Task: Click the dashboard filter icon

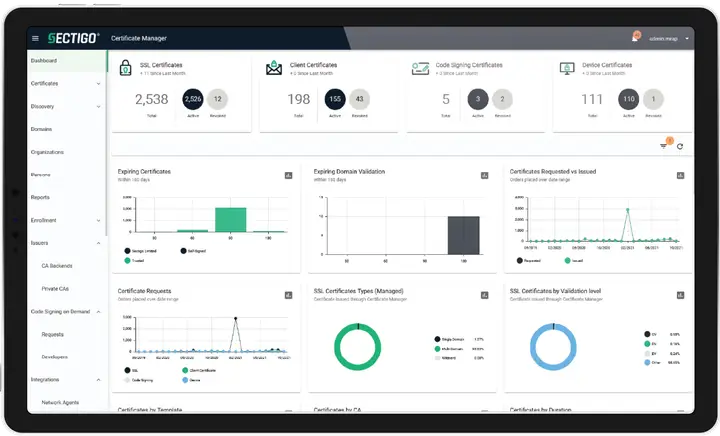Action: 663,146
